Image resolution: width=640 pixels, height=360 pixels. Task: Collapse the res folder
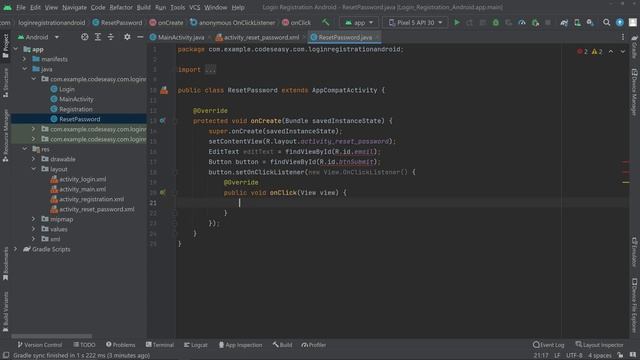[24, 149]
